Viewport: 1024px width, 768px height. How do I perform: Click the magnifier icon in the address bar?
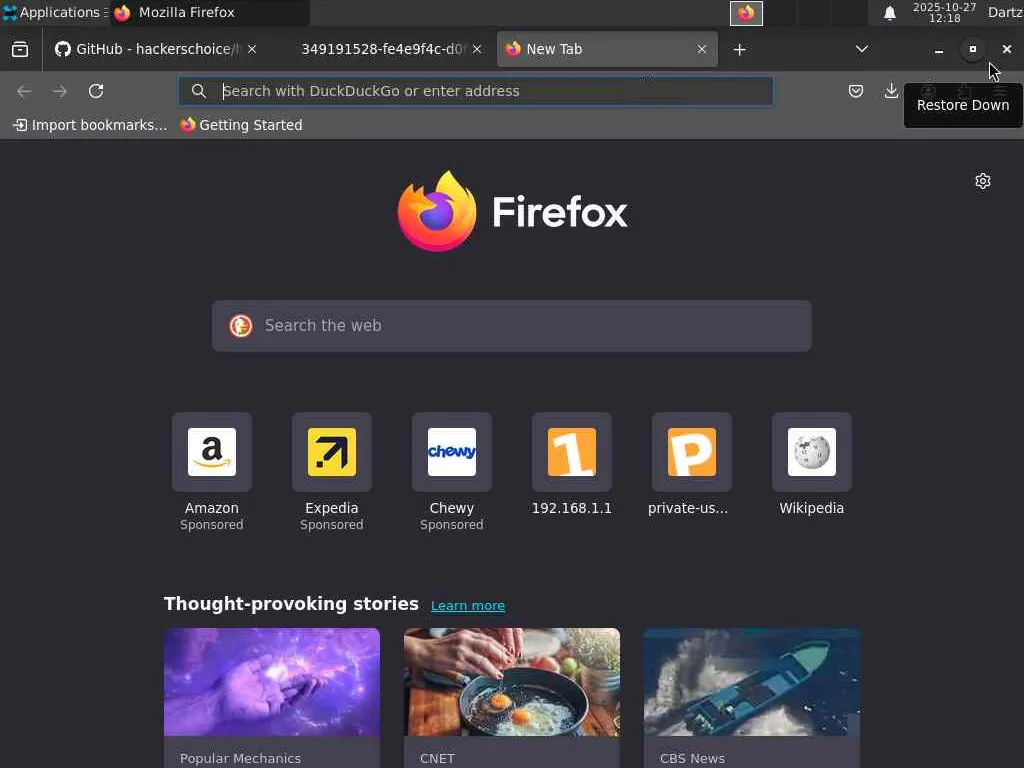[199, 91]
